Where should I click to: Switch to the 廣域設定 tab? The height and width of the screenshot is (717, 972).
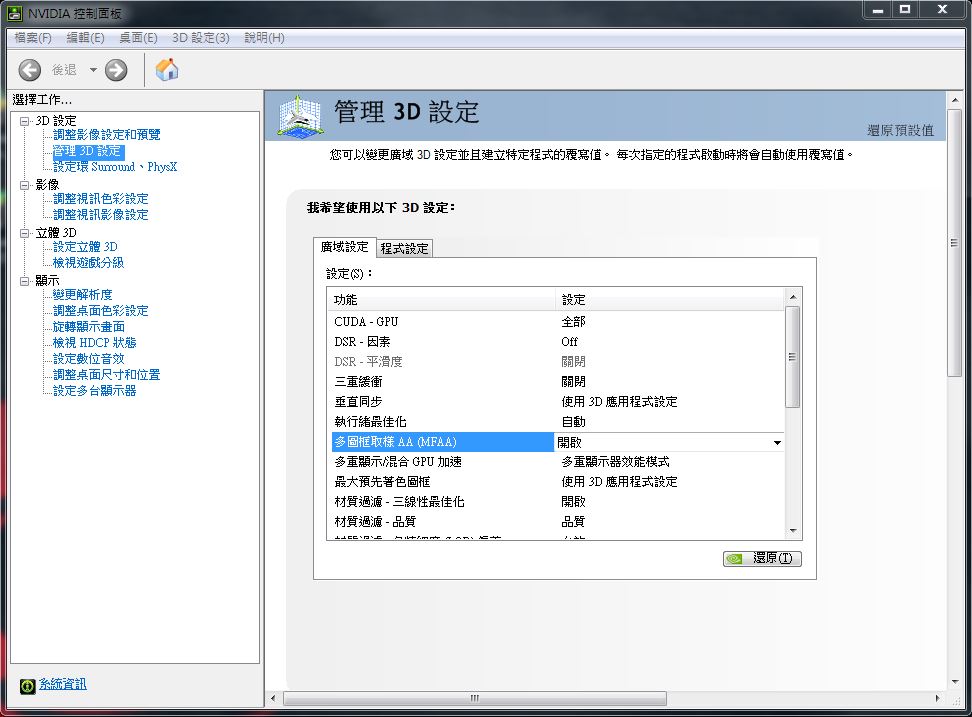click(344, 247)
